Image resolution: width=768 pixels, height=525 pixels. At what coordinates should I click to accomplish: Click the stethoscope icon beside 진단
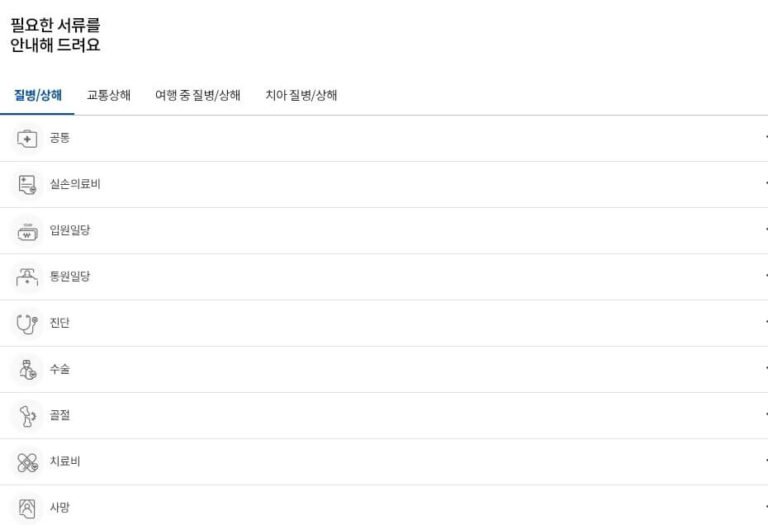pos(27,323)
